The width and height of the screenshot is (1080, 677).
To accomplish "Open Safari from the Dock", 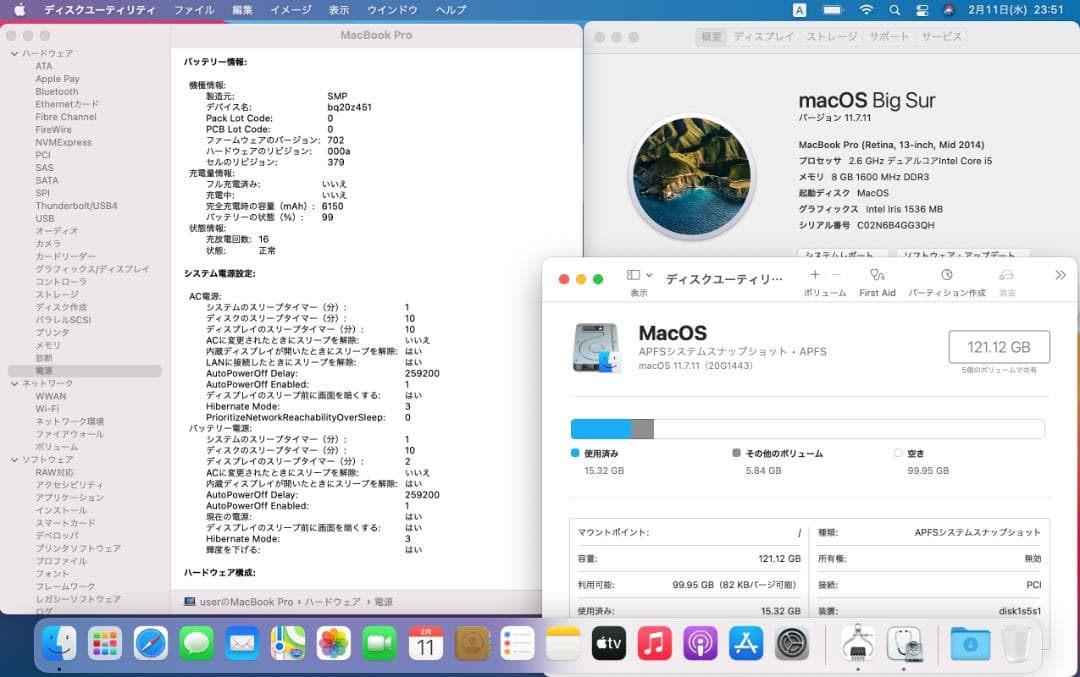I will click(x=150, y=644).
